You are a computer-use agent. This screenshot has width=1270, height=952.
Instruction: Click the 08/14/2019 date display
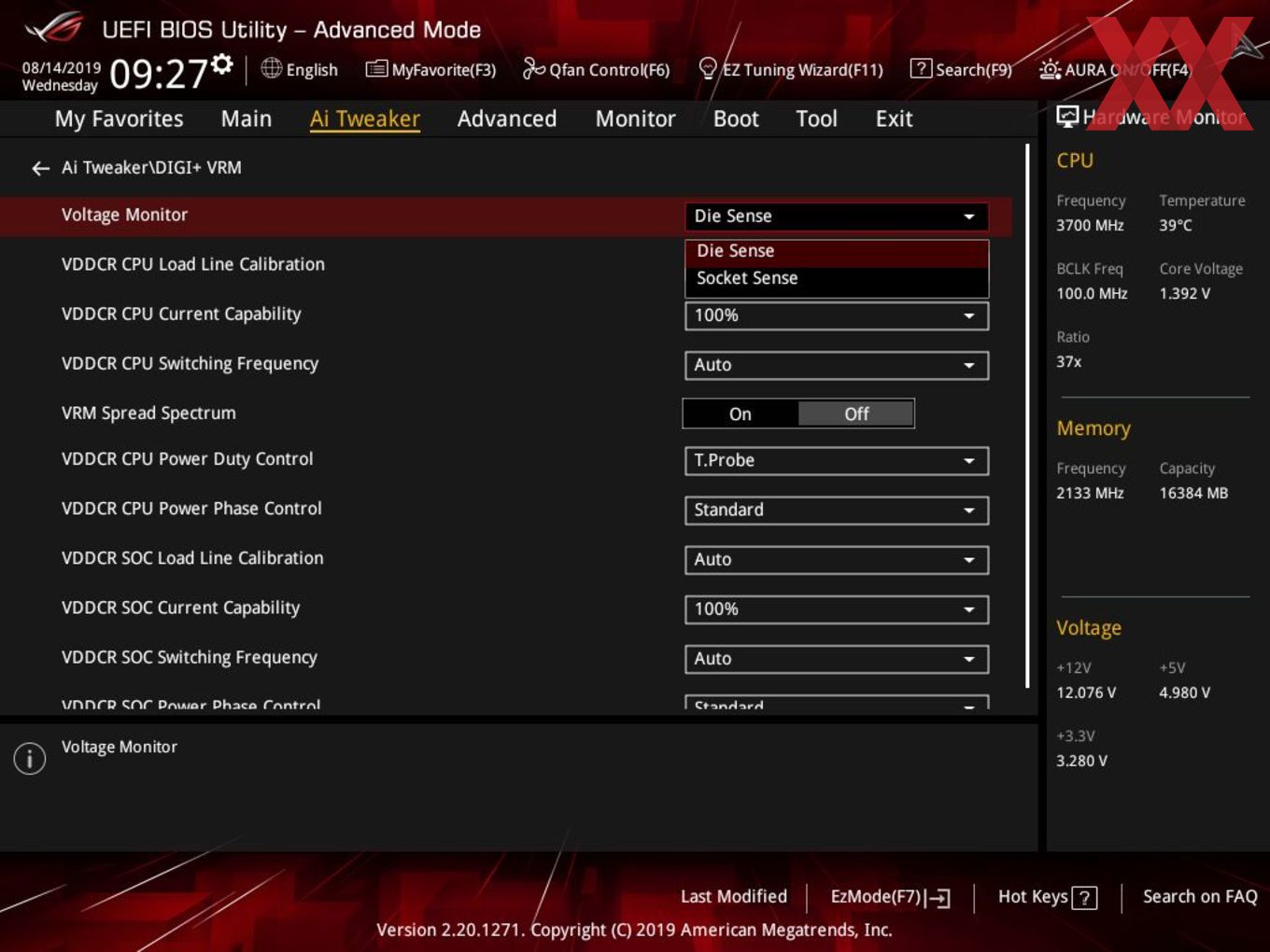click(62, 68)
